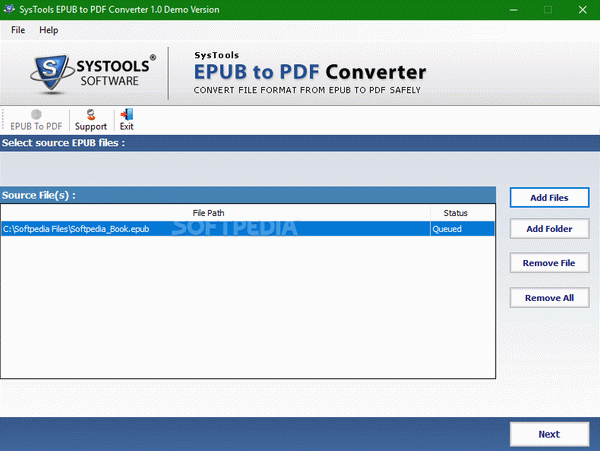The height and width of the screenshot is (451, 600).
Task: Click the Exit toolbar icon
Action: tap(127, 120)
